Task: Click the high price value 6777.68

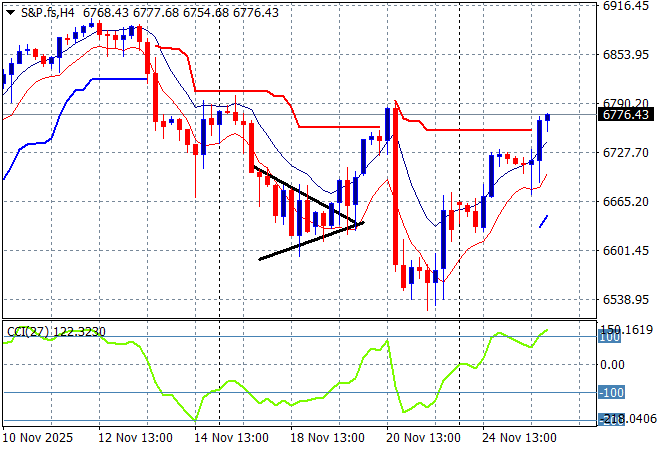Action: click(156, 13)
